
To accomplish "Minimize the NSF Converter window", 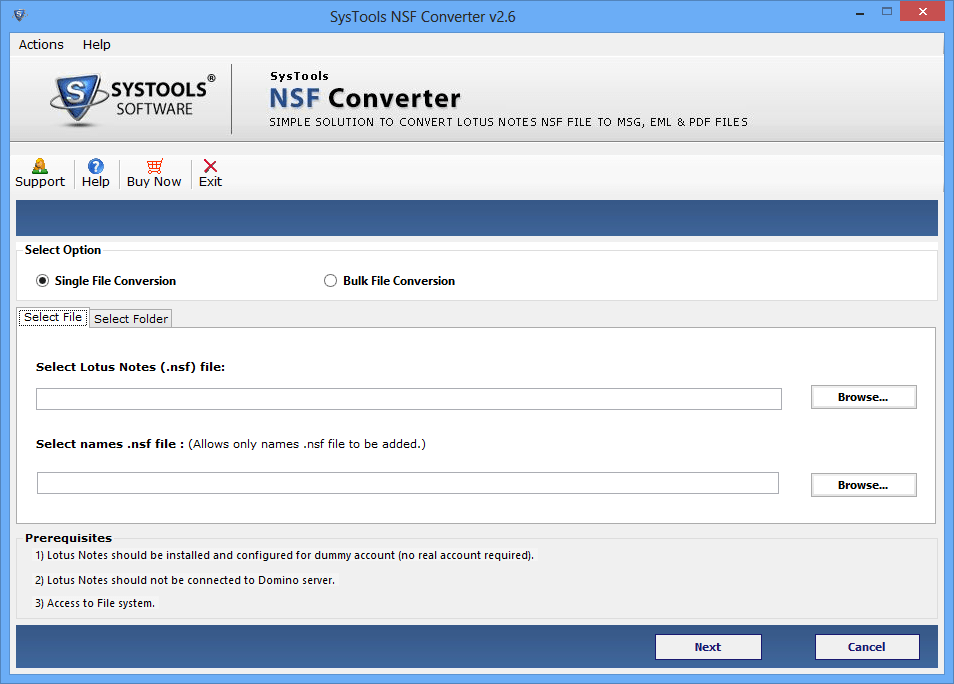I will [858, 11].
